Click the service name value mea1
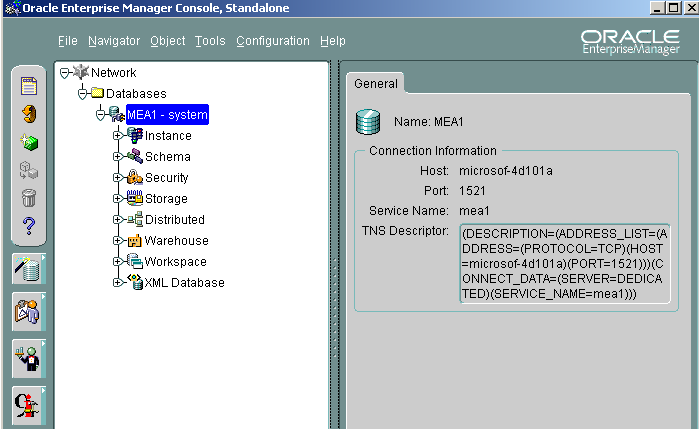The image size is (699, 429). click(474, 210)
